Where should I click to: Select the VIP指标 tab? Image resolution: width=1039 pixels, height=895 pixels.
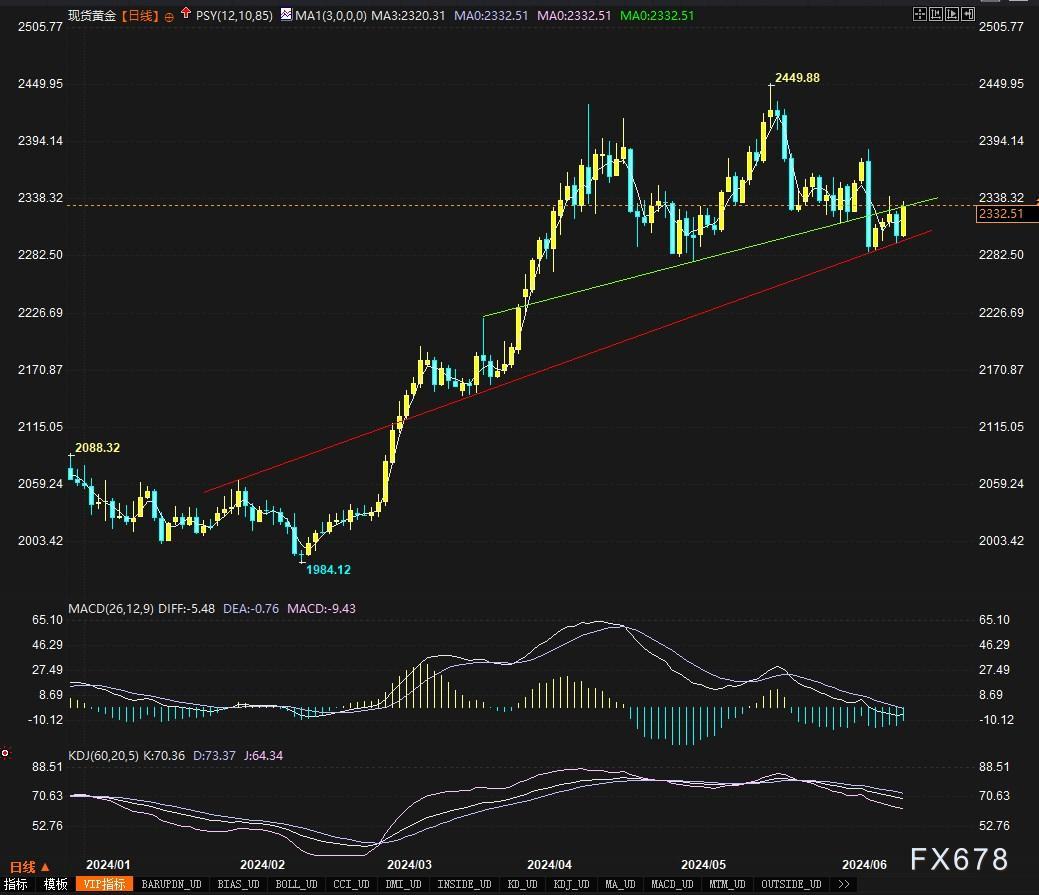103,884
